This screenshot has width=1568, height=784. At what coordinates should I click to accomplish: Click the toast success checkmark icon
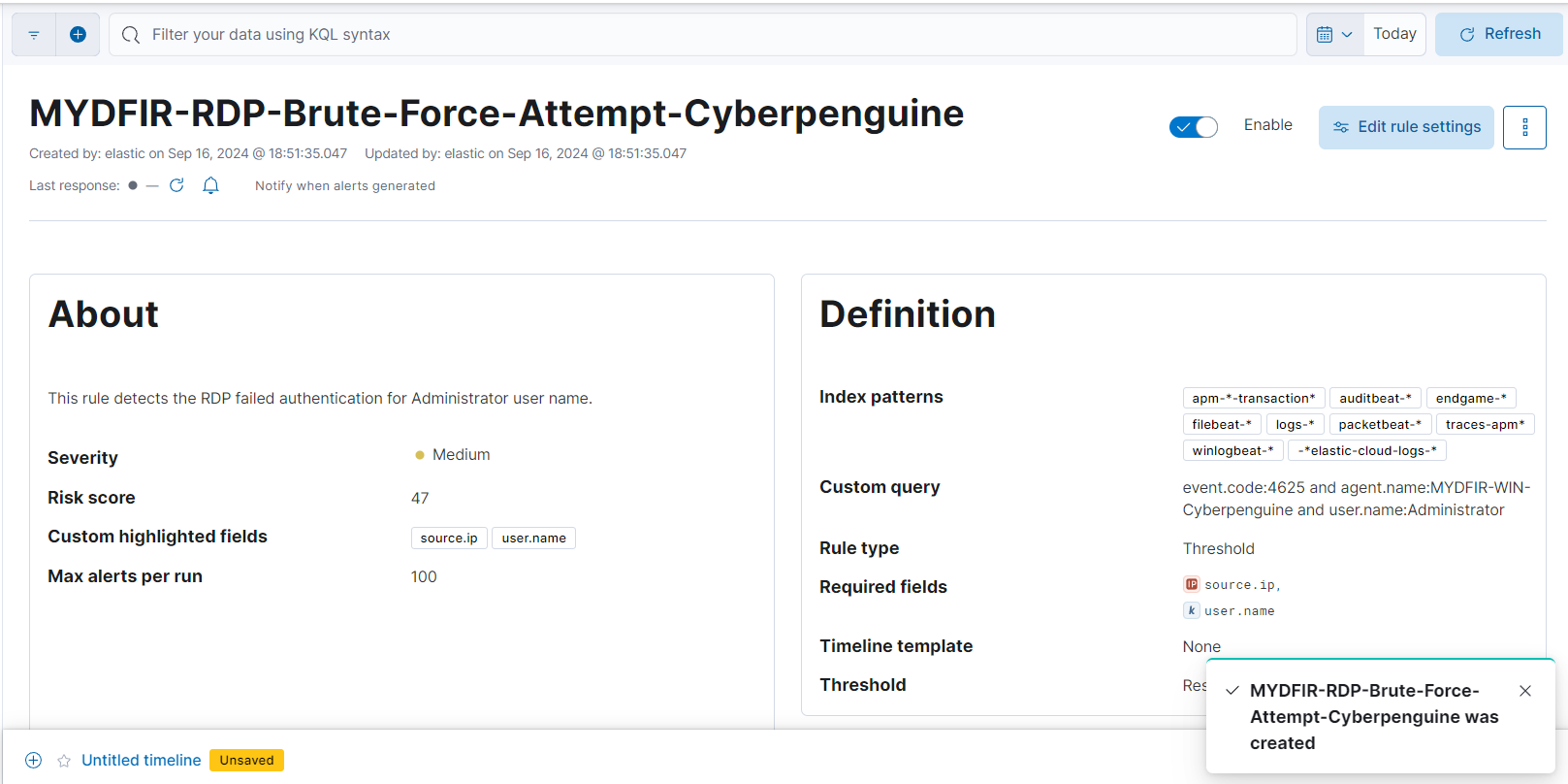click(1232, 691)
